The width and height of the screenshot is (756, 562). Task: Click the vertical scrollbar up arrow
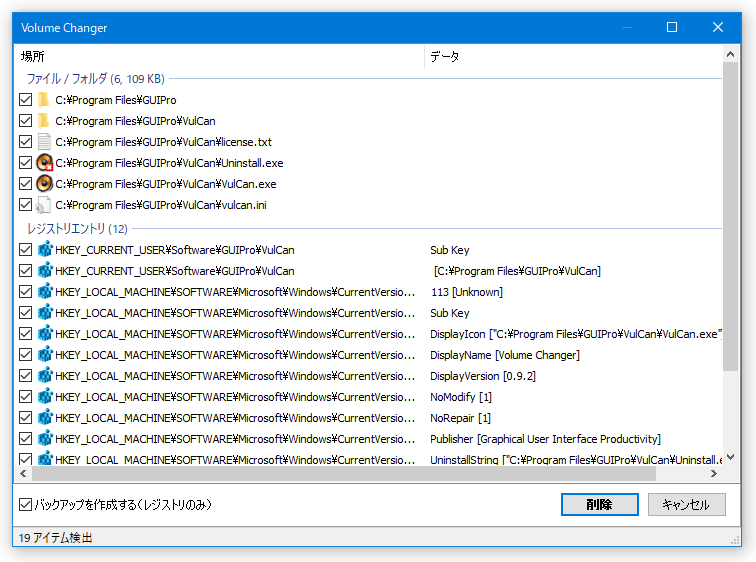coord(730,54)
